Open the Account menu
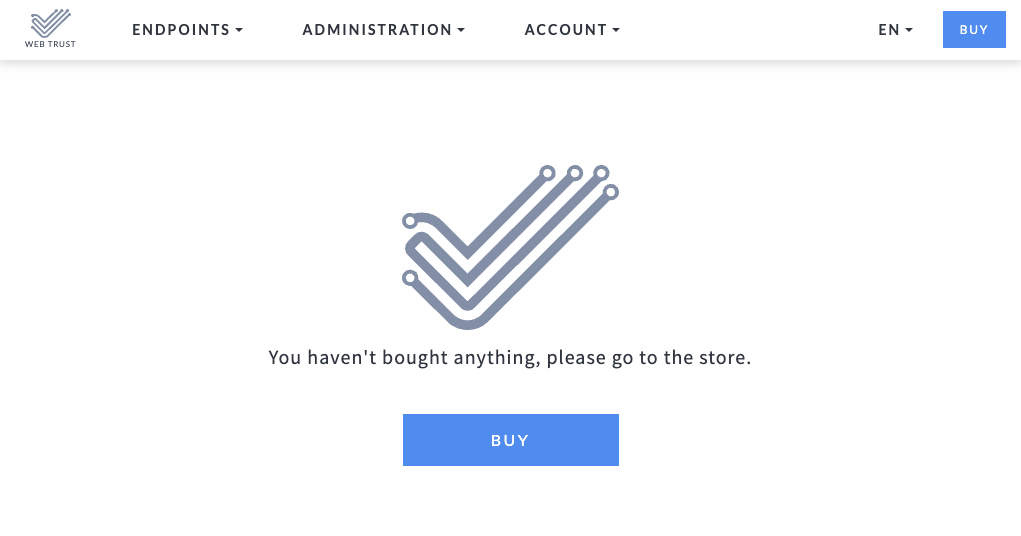Viewport: 1021px width, 536px height. 565,30
